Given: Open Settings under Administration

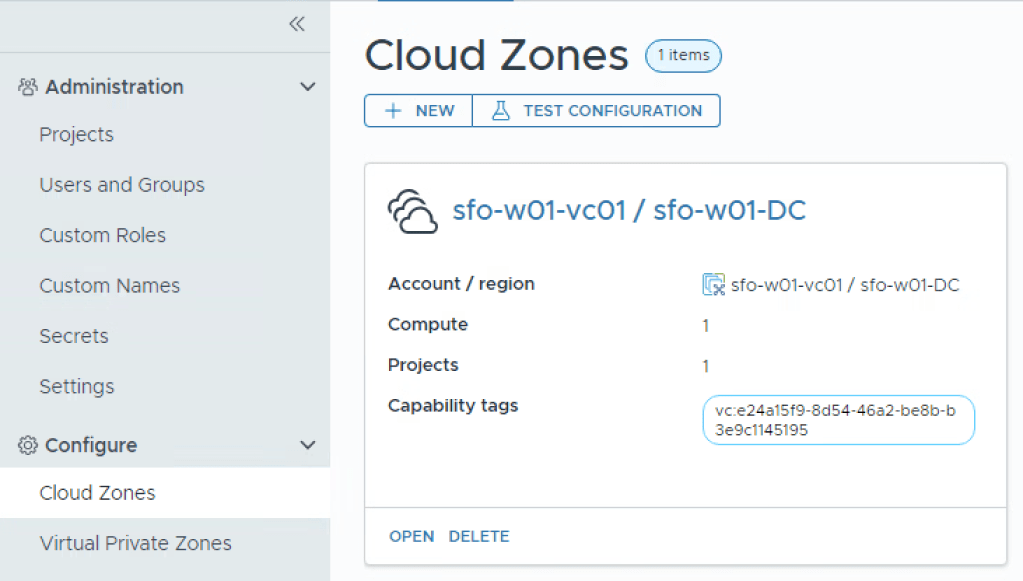Looking at the screenshot, I should pyautogui.click(x=76, y=386).
